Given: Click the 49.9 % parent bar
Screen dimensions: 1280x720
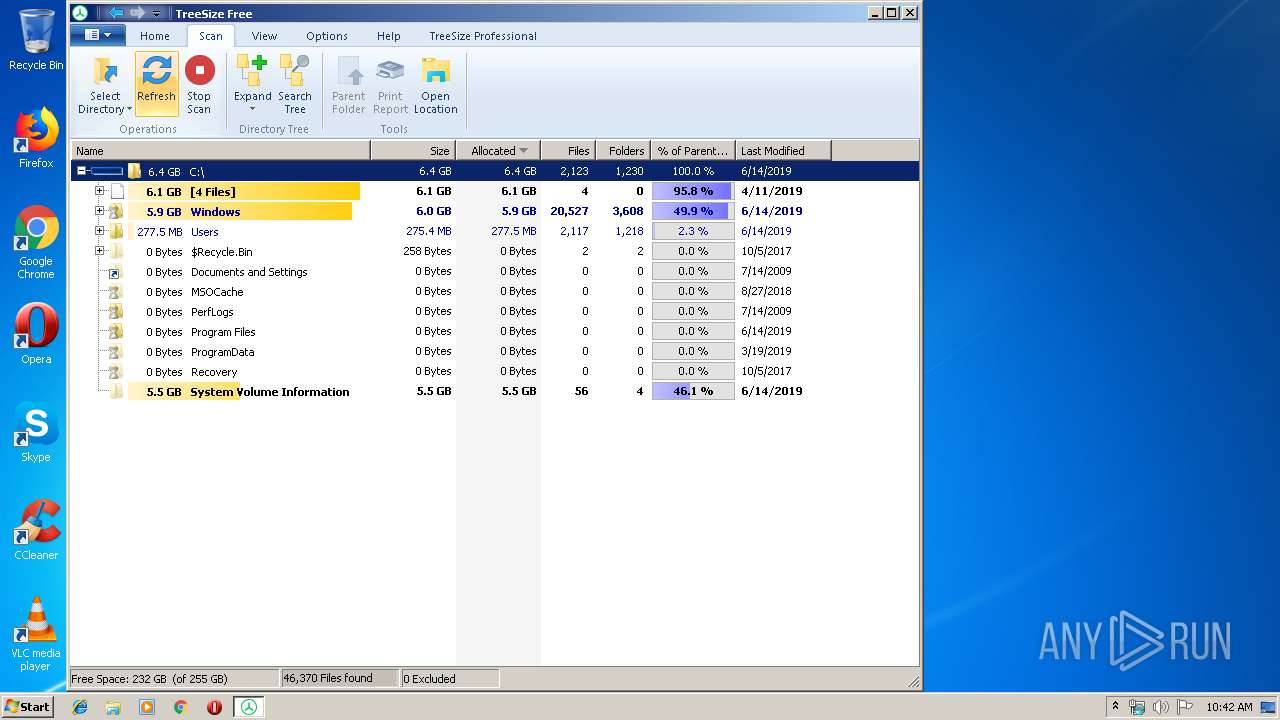Looking at the screenshot, I should click(x=693, y=211).
